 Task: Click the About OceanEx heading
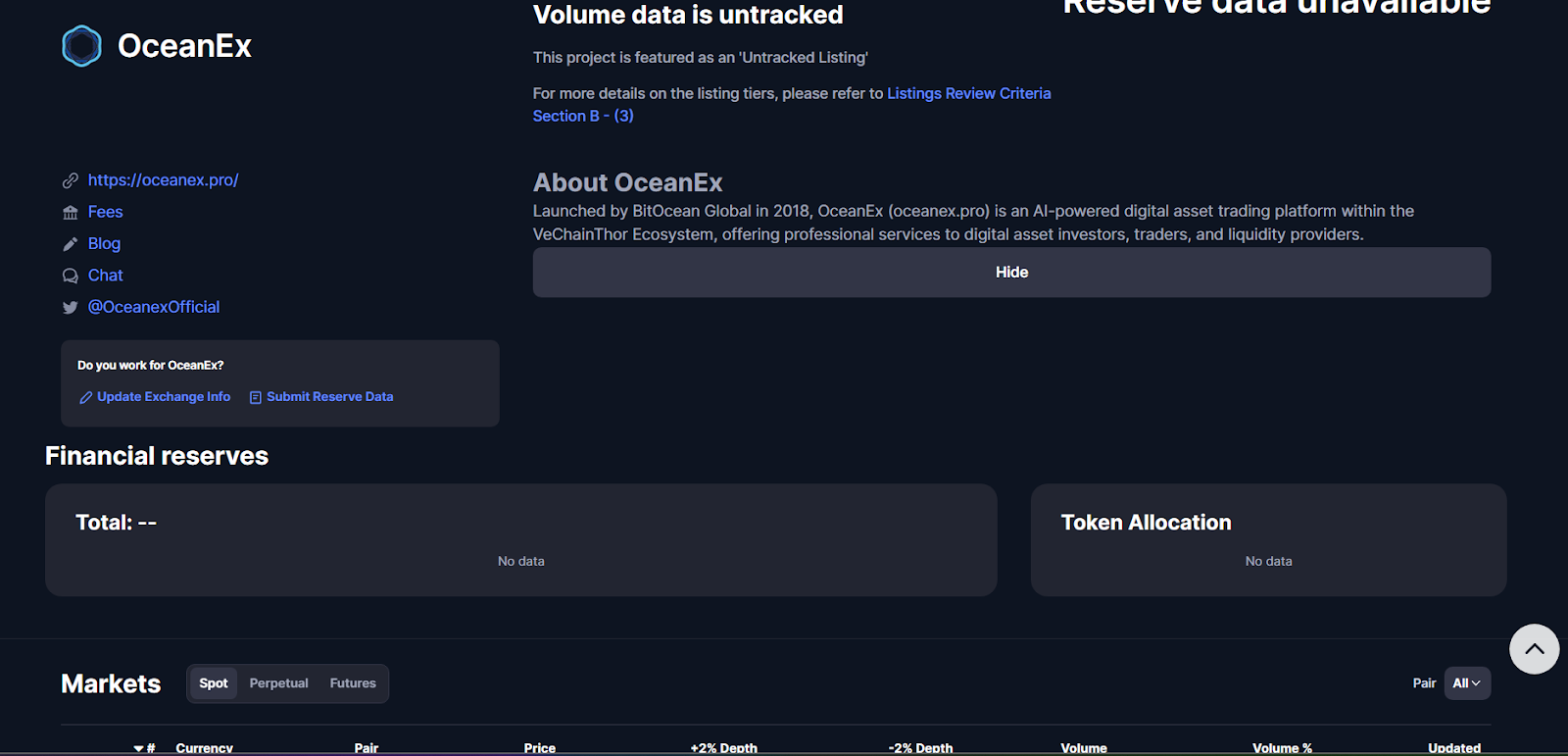tap(628, 183)
